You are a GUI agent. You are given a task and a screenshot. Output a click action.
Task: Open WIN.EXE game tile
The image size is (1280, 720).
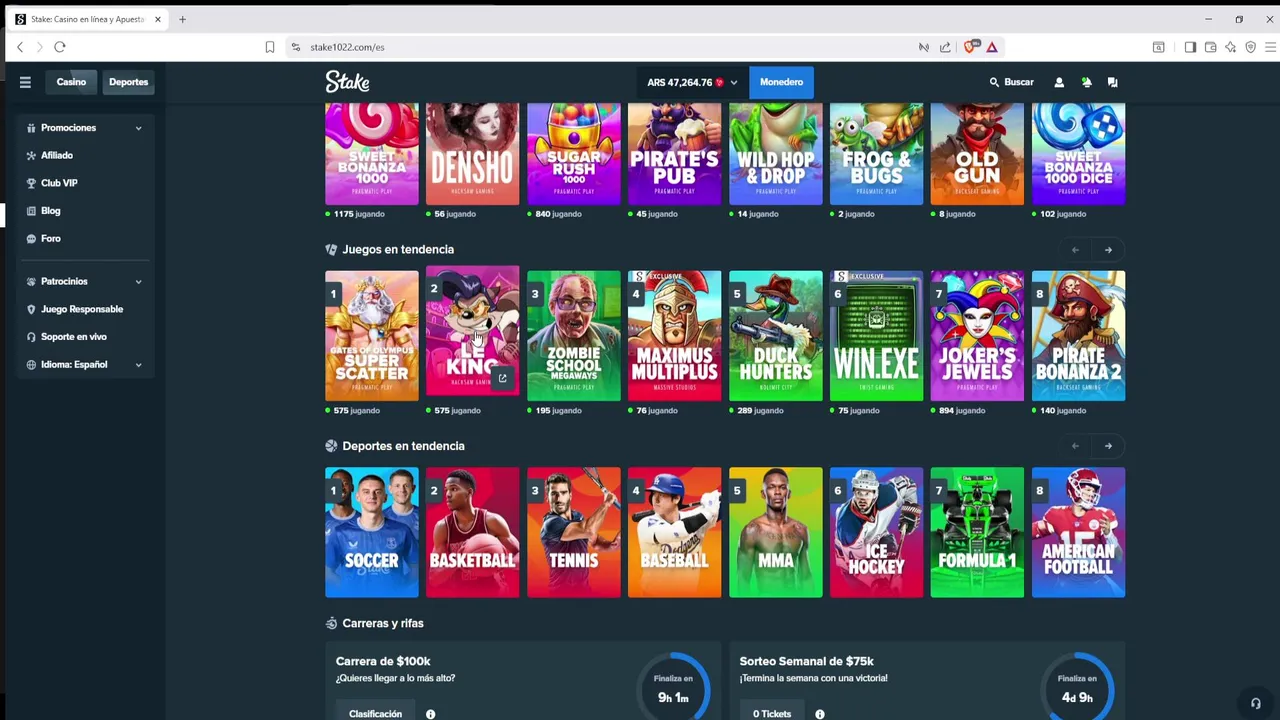pos(877,336)
